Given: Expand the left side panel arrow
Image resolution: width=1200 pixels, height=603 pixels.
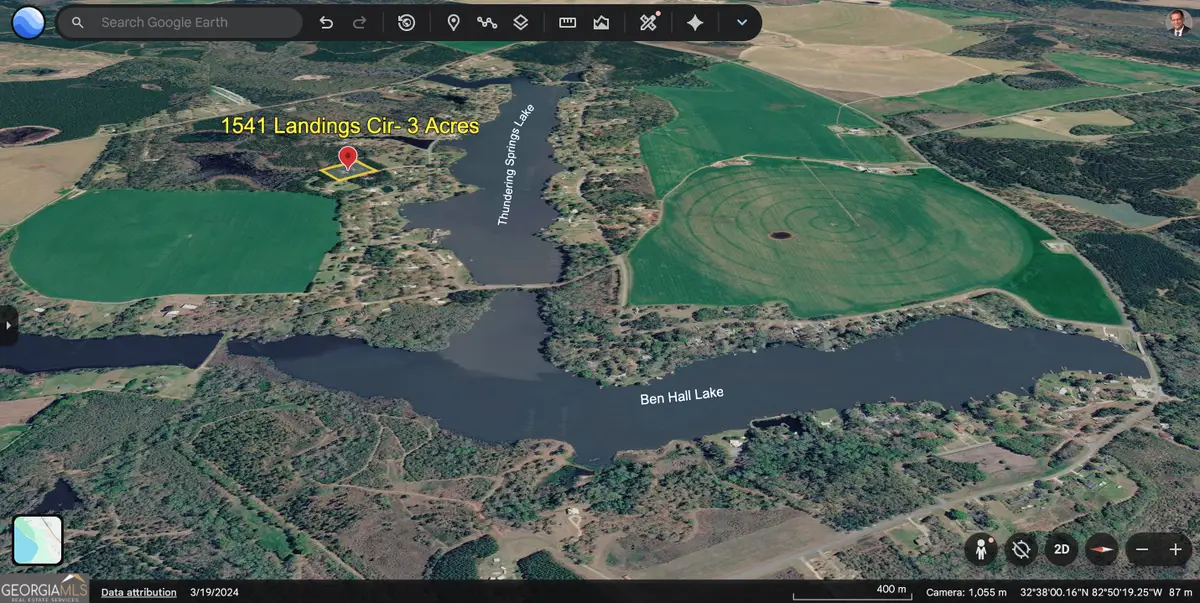Looking at the screenshot, I should click(8, 325).
